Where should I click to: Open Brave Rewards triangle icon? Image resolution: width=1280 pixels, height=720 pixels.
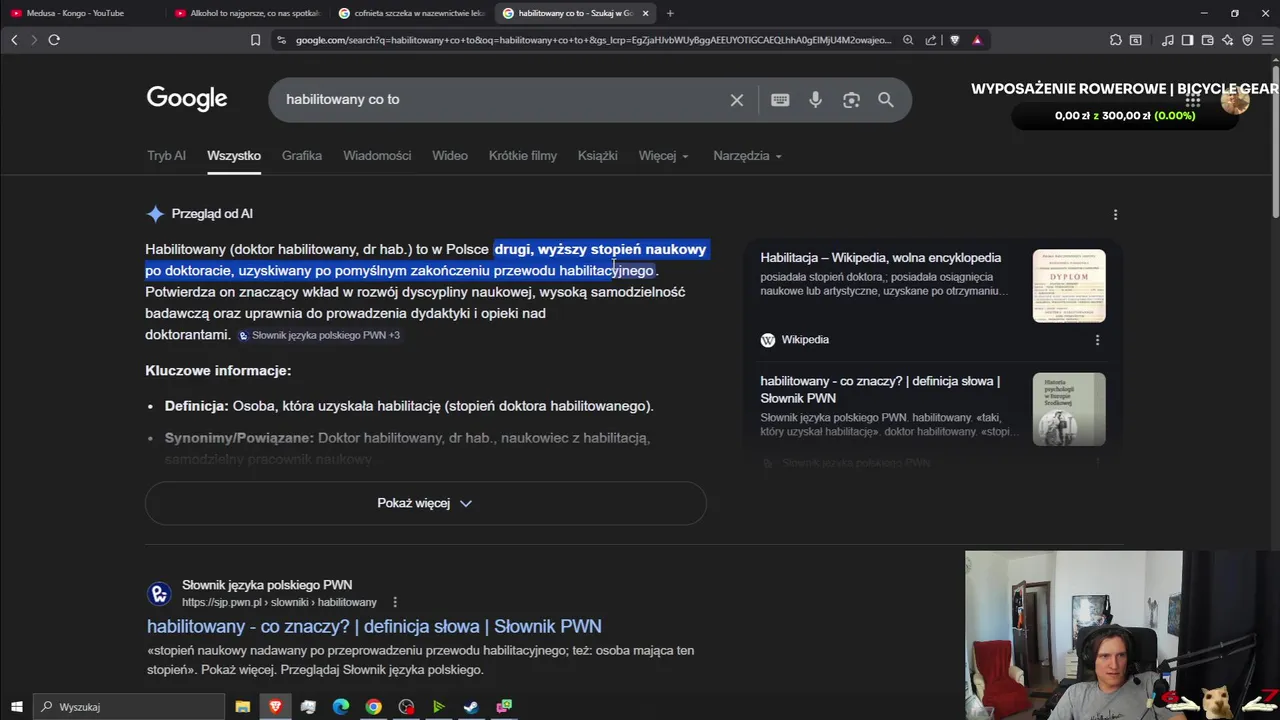click(977, 40)
